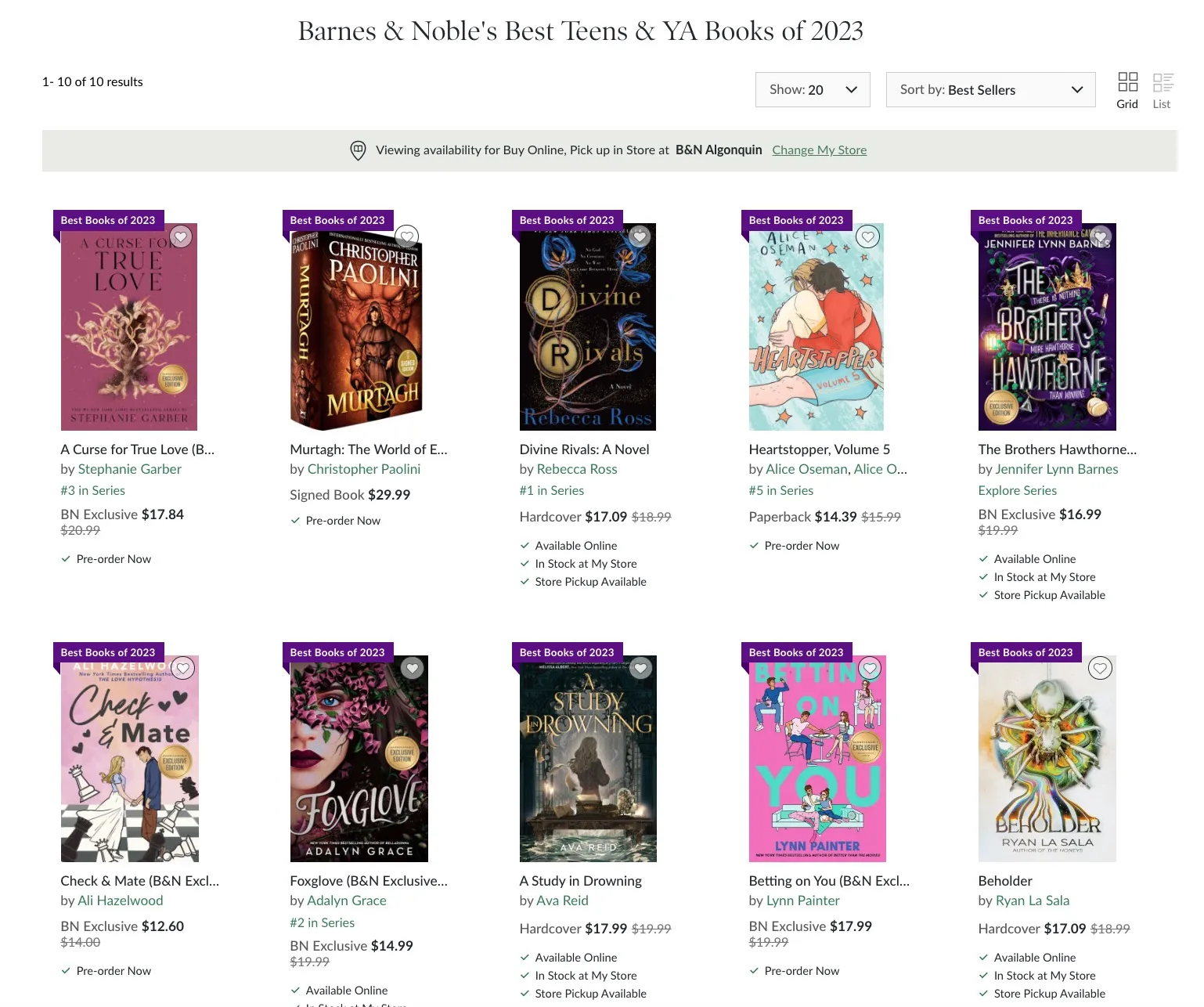The height and width of the screenshot is (1007, 1204).
Task: Favorite Beholder with heart icon
Action: click(x=1100, y=668)
